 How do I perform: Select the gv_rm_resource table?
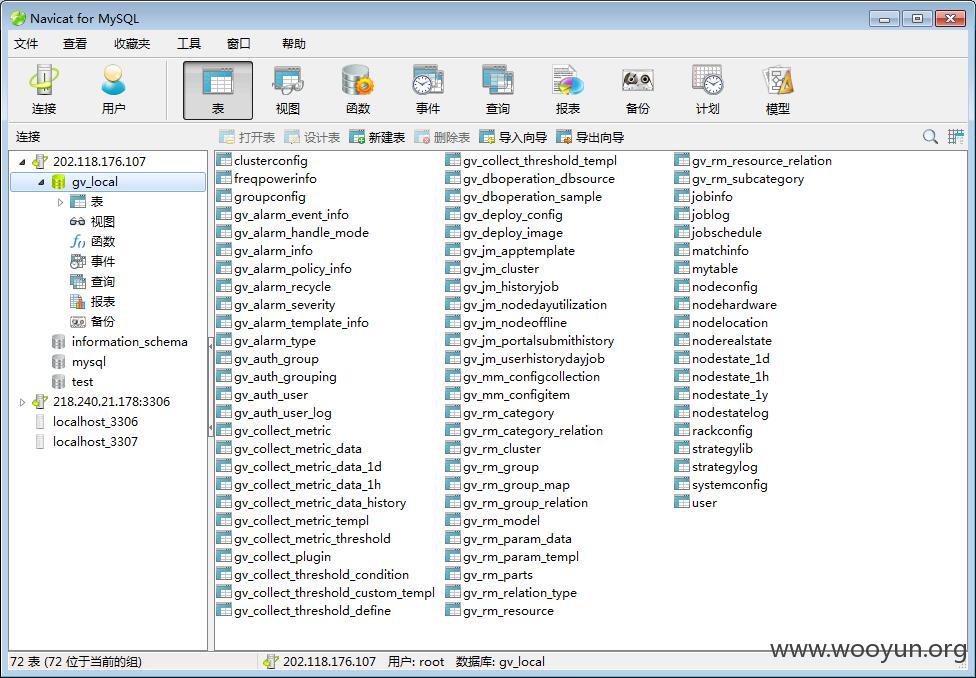click(500, 611)
